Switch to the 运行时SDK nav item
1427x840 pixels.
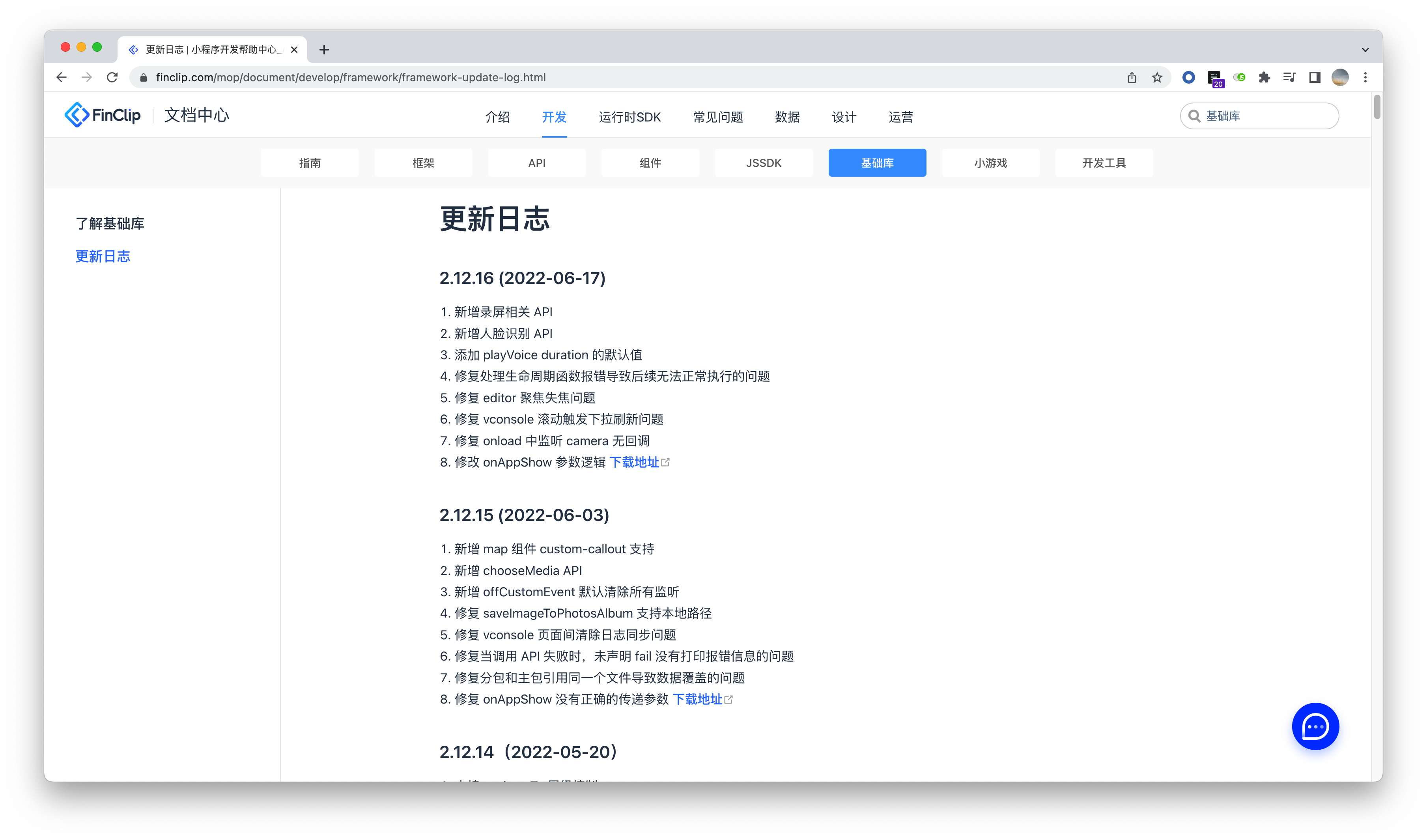[x=630, y=117]
